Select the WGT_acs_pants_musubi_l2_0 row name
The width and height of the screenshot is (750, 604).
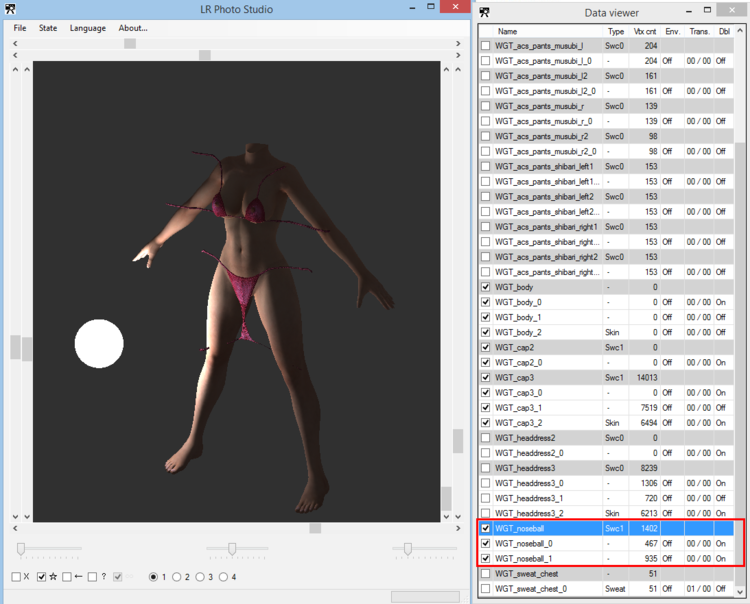(x=545, y=91)
